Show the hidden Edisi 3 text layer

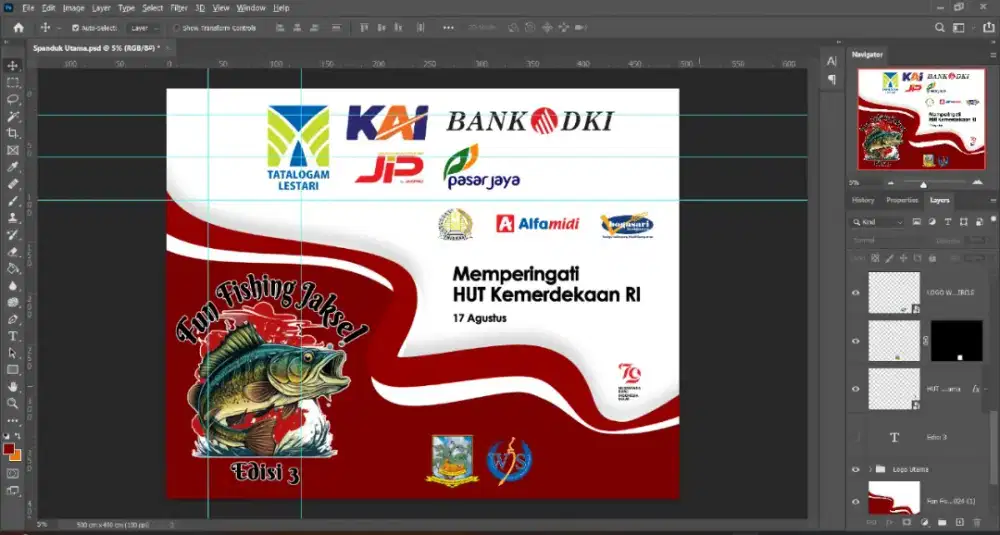click(856, 437)
